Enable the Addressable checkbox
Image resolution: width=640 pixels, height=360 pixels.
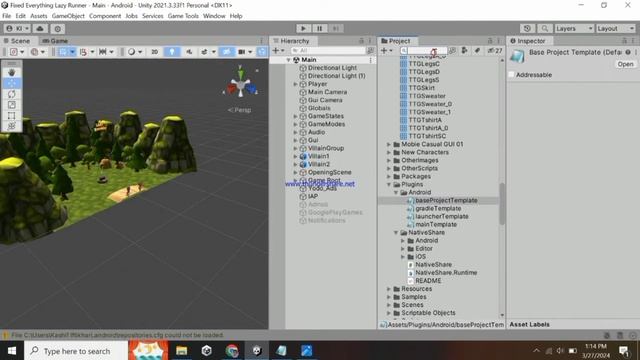coord(511,75)
